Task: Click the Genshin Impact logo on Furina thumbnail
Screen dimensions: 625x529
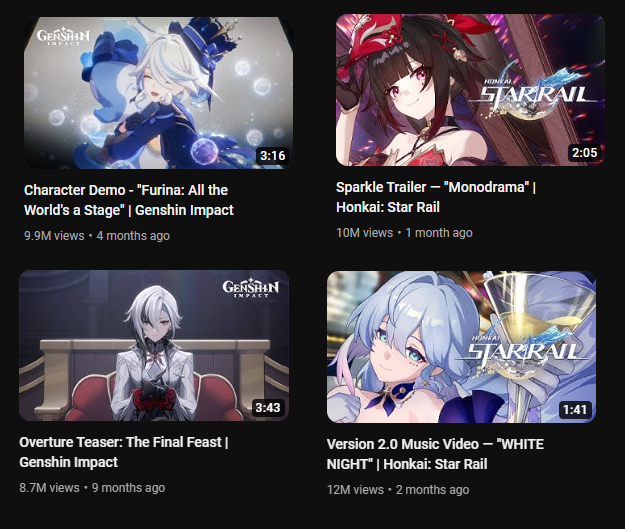Action: point(63,37)
